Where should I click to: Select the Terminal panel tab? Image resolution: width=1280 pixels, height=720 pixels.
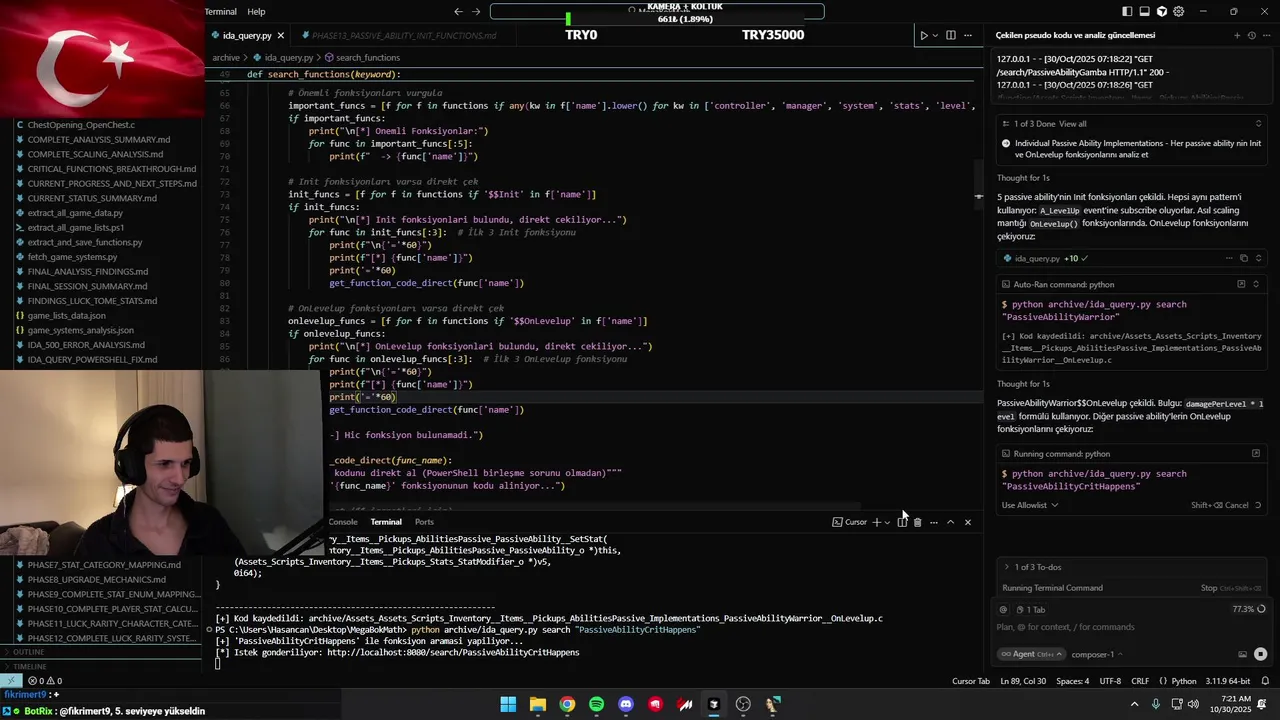point(386,522)
